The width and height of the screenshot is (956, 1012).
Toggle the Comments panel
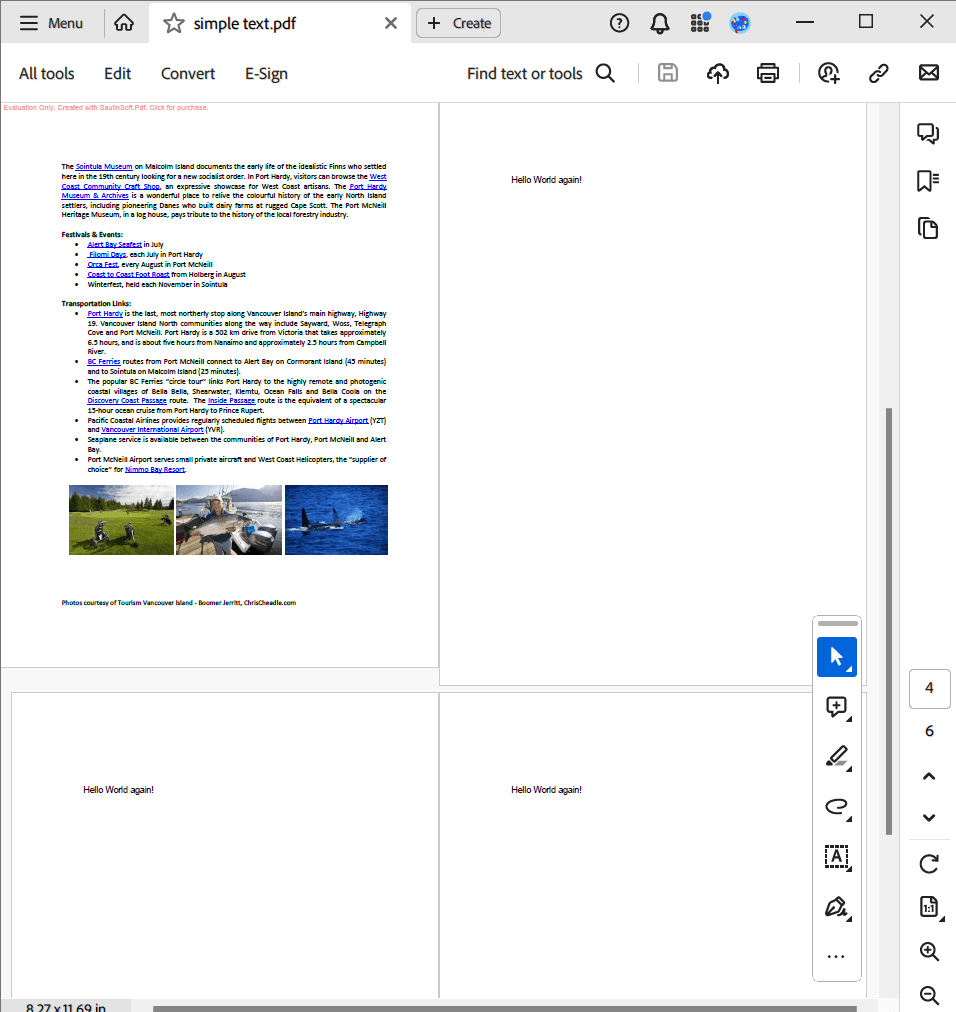(928, 133)
